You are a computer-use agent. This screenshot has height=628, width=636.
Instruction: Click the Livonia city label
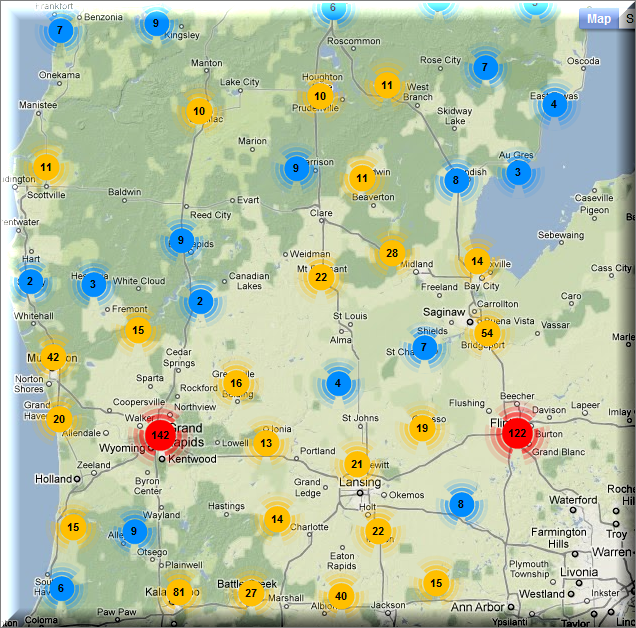click(x=579, y=572)
